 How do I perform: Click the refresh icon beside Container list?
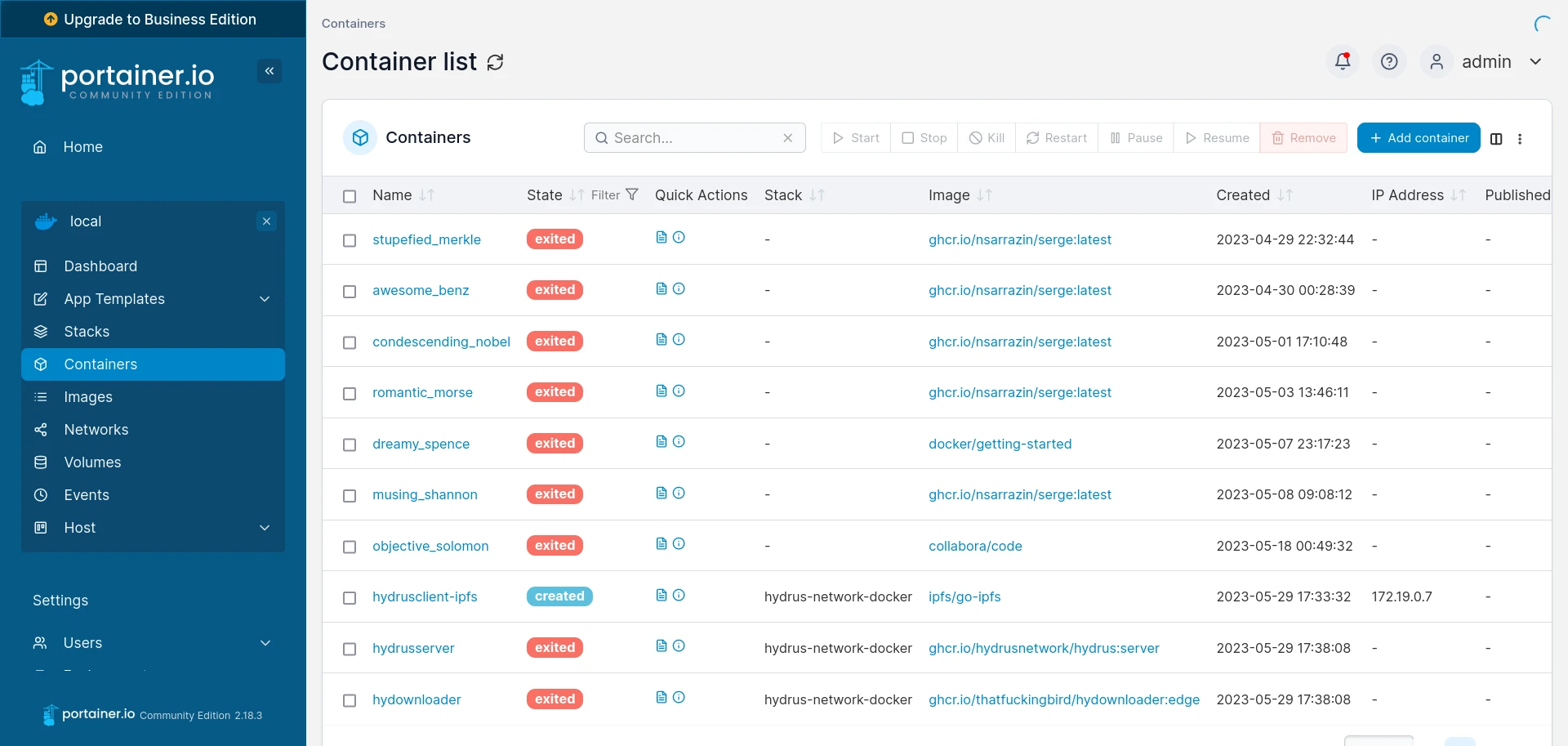click(x=495, y=62)
